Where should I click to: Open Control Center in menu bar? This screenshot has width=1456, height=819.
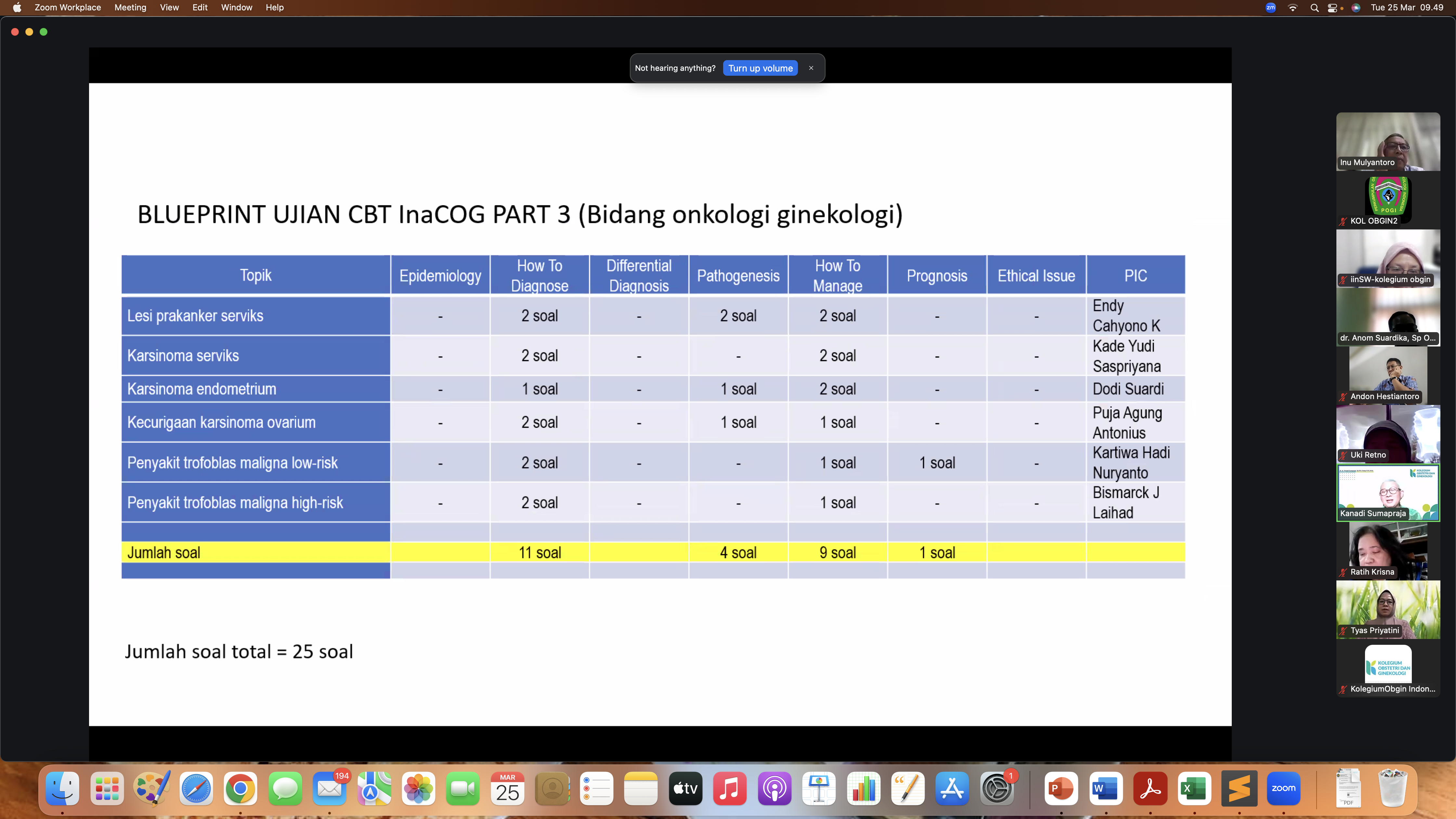pyautogui.click(x=1332, y=7)
